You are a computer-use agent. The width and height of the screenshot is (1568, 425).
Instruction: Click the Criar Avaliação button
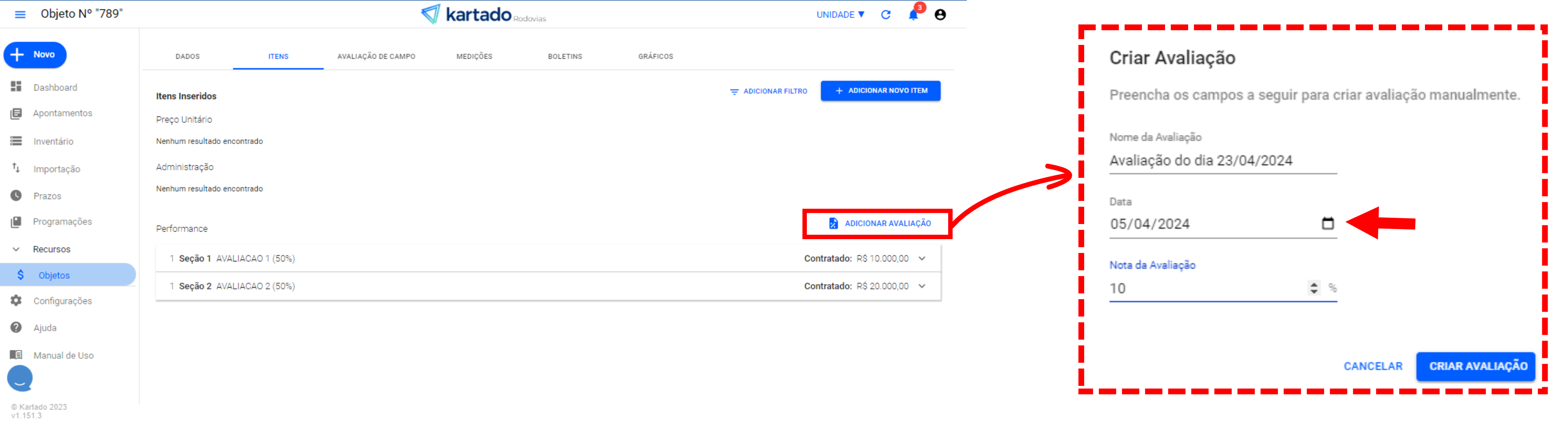coord(1478,366)
